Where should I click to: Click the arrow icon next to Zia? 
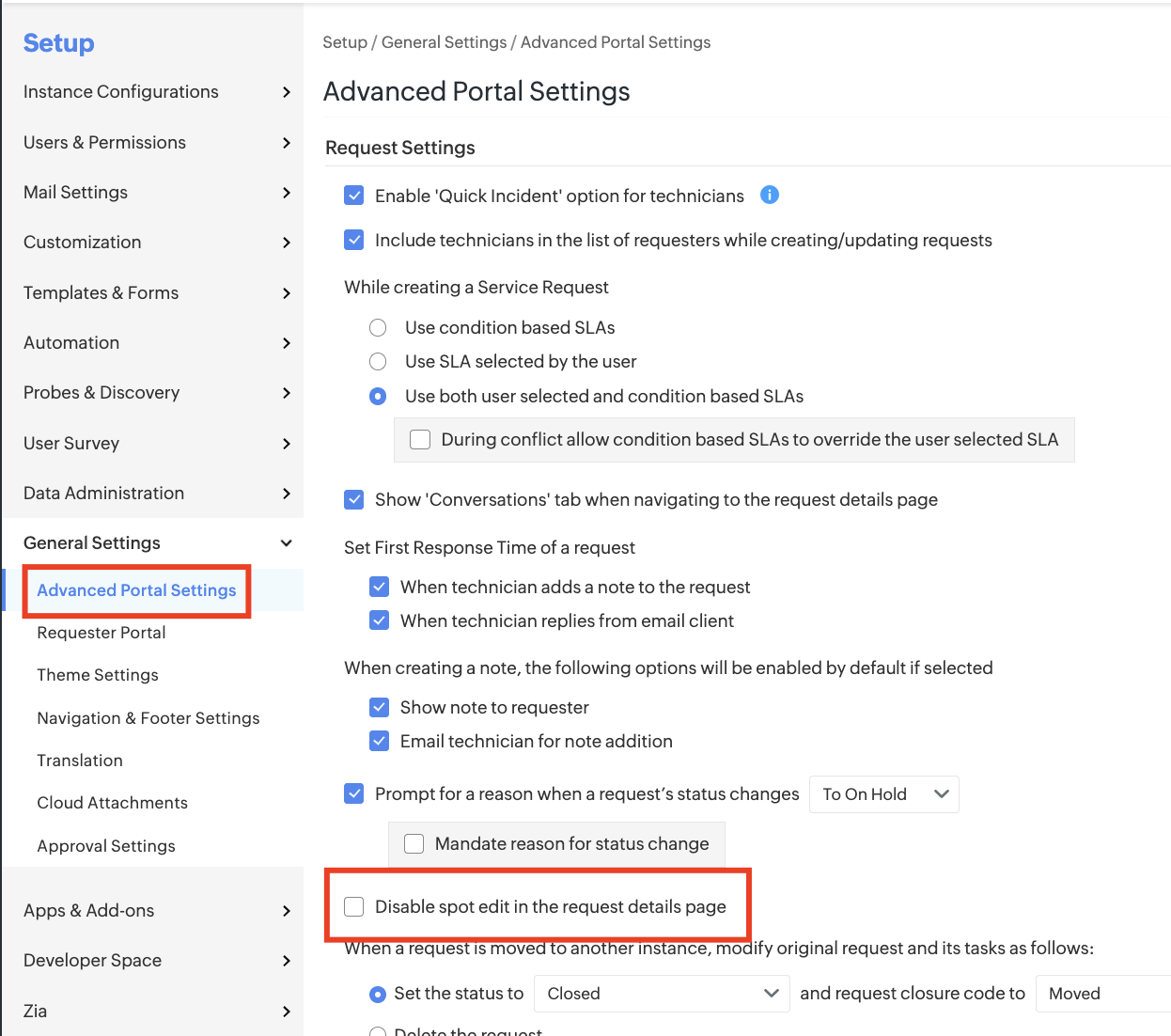287,1012
